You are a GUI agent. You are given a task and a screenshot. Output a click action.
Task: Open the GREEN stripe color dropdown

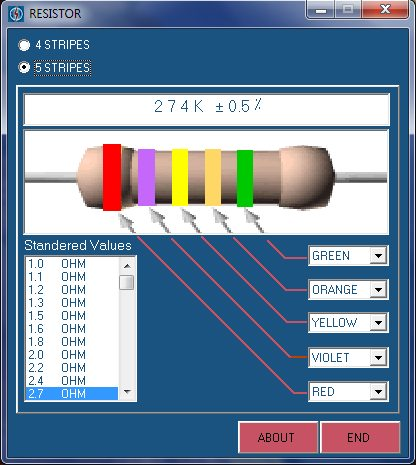pos(378,256)
